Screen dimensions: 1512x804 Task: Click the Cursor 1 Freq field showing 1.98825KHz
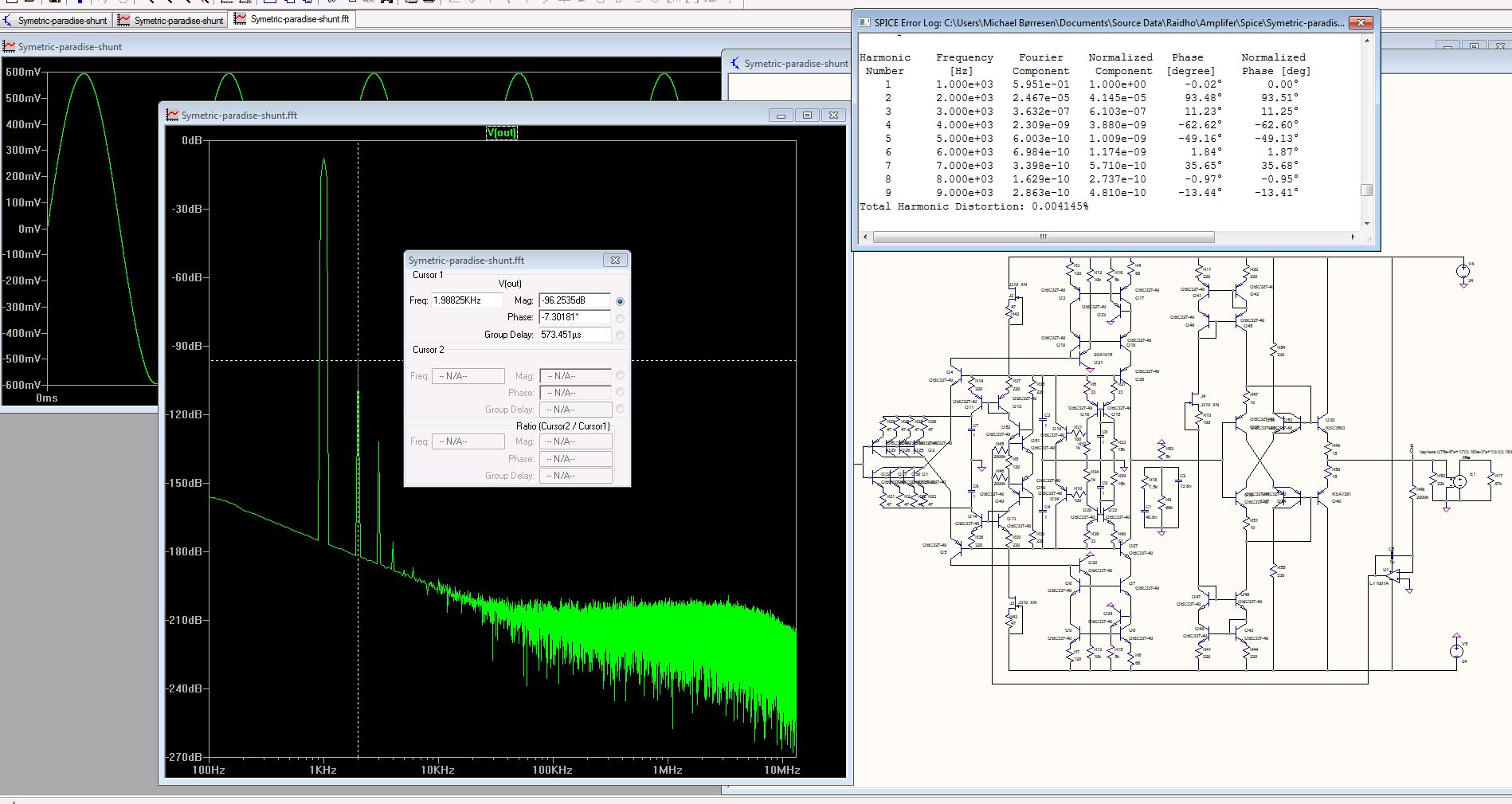468,300
